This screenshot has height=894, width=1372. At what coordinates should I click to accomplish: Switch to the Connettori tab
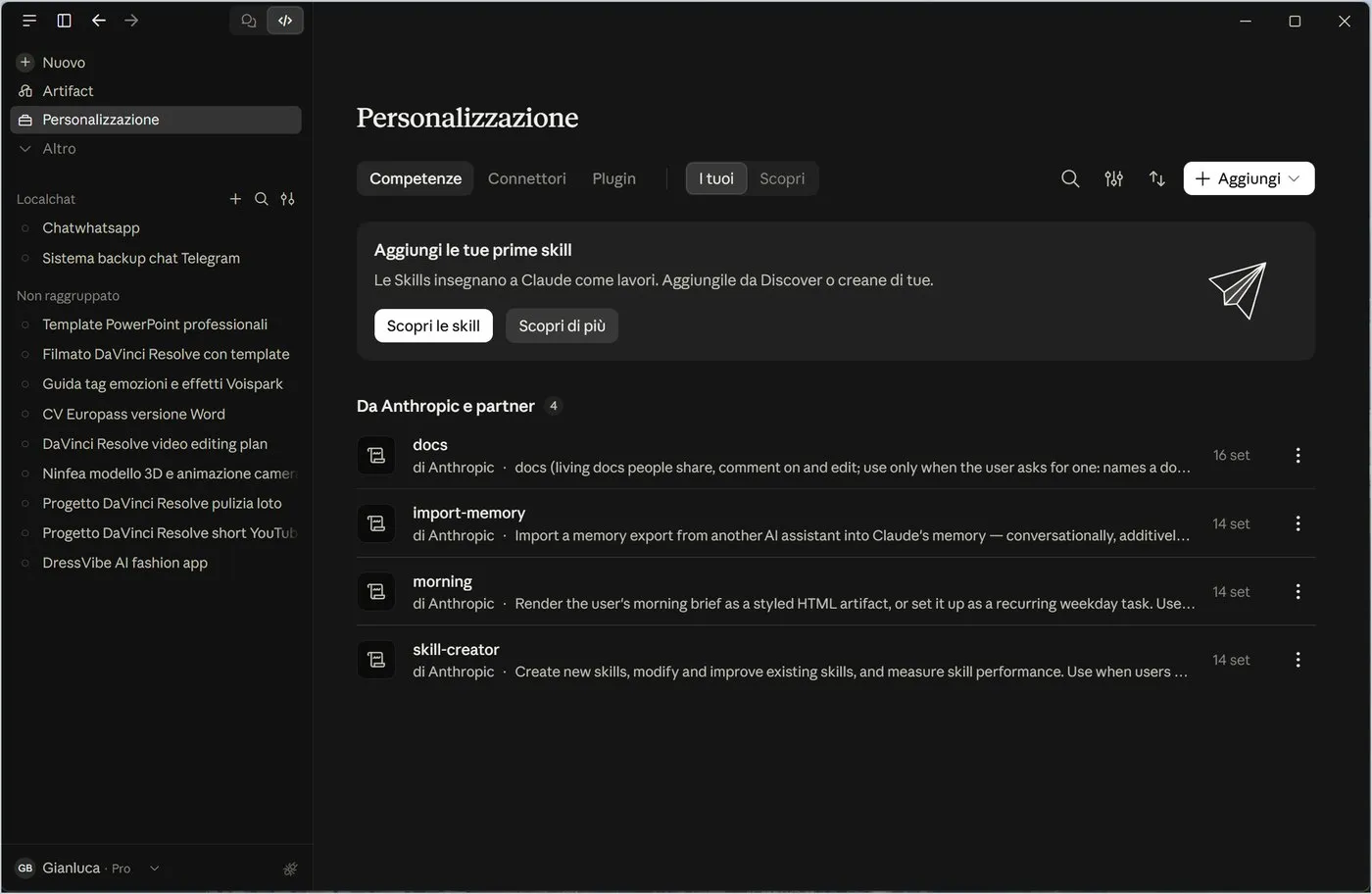[527, 178]
